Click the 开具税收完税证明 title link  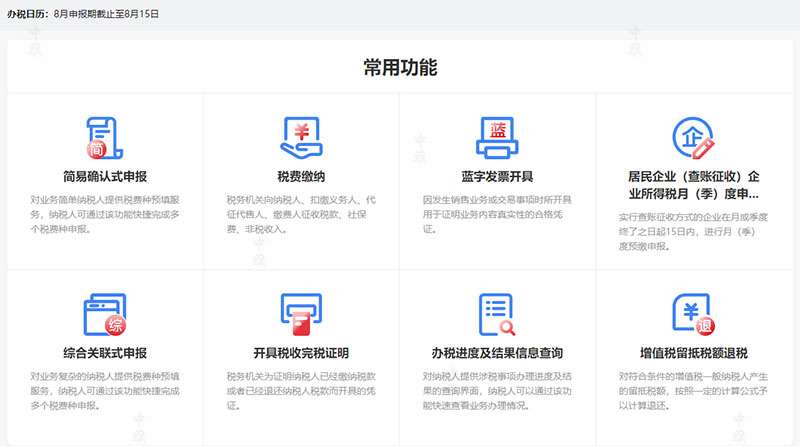coord(300,354)
